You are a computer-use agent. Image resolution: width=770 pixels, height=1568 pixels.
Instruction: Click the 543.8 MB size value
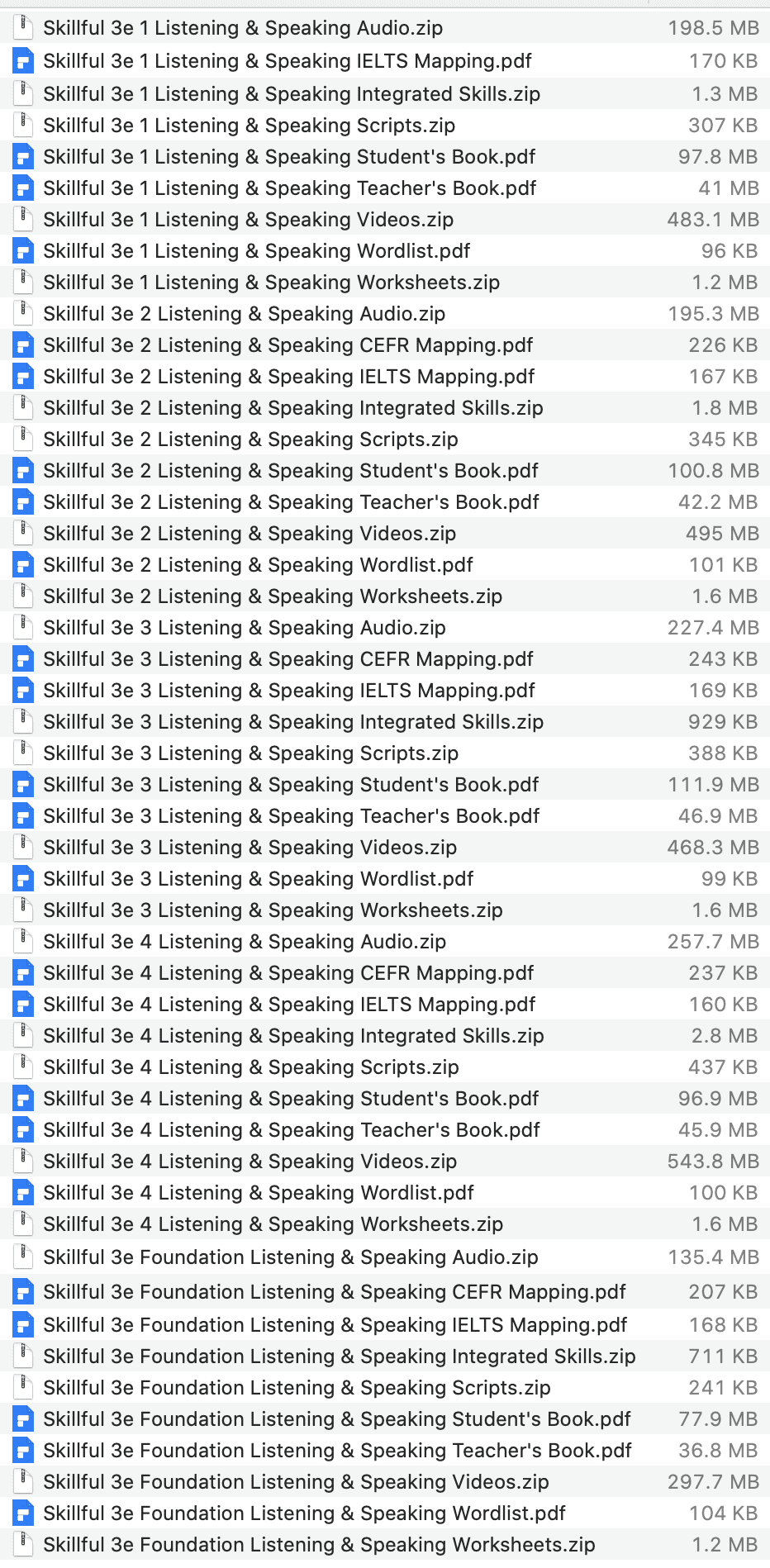click(x=713, y=1162)
